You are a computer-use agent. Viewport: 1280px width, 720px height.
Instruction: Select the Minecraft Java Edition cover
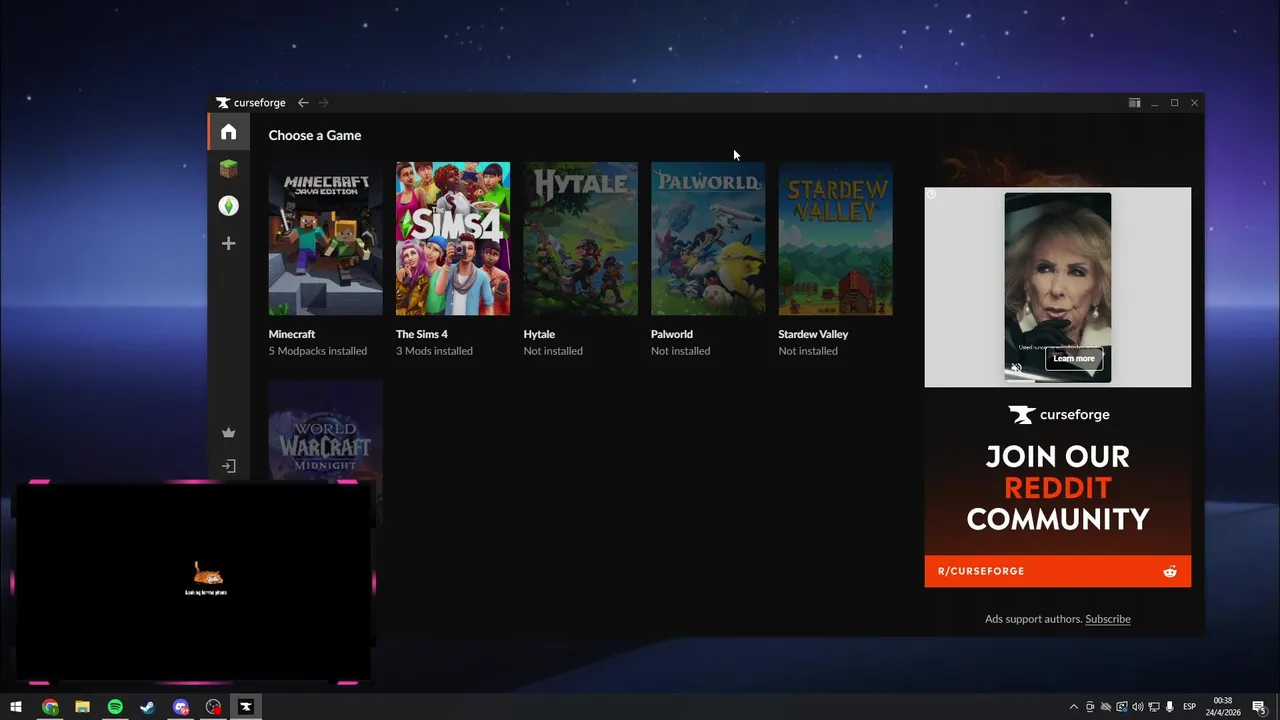(325, 239)
